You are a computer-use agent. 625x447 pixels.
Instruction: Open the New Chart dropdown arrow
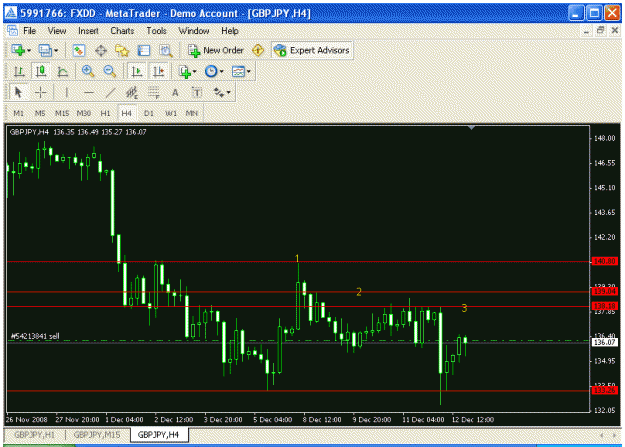(x=29, y=51)
